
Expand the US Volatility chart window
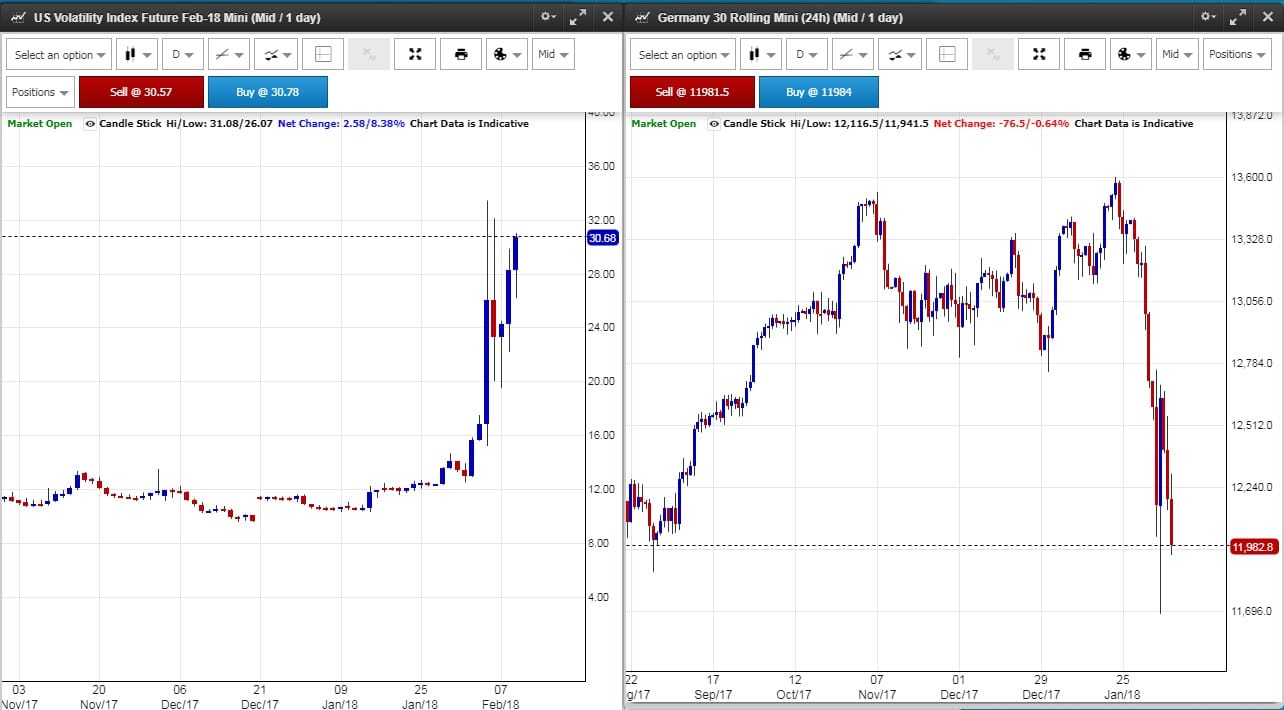(577, 17)
